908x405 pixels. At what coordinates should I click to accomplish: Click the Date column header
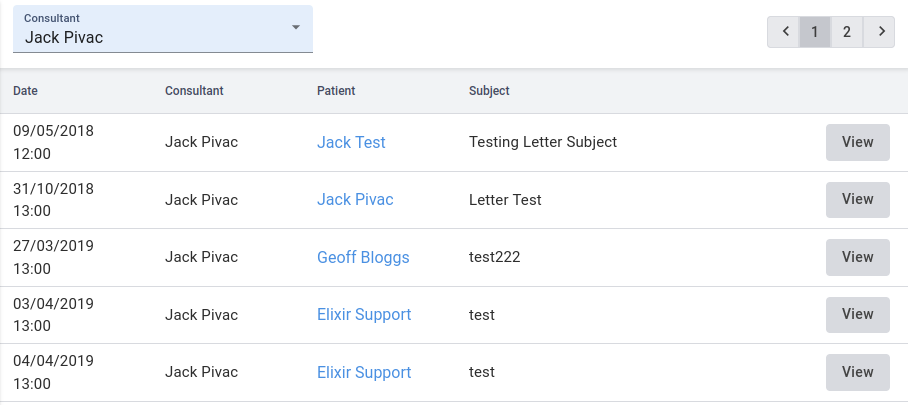[25, 91]
